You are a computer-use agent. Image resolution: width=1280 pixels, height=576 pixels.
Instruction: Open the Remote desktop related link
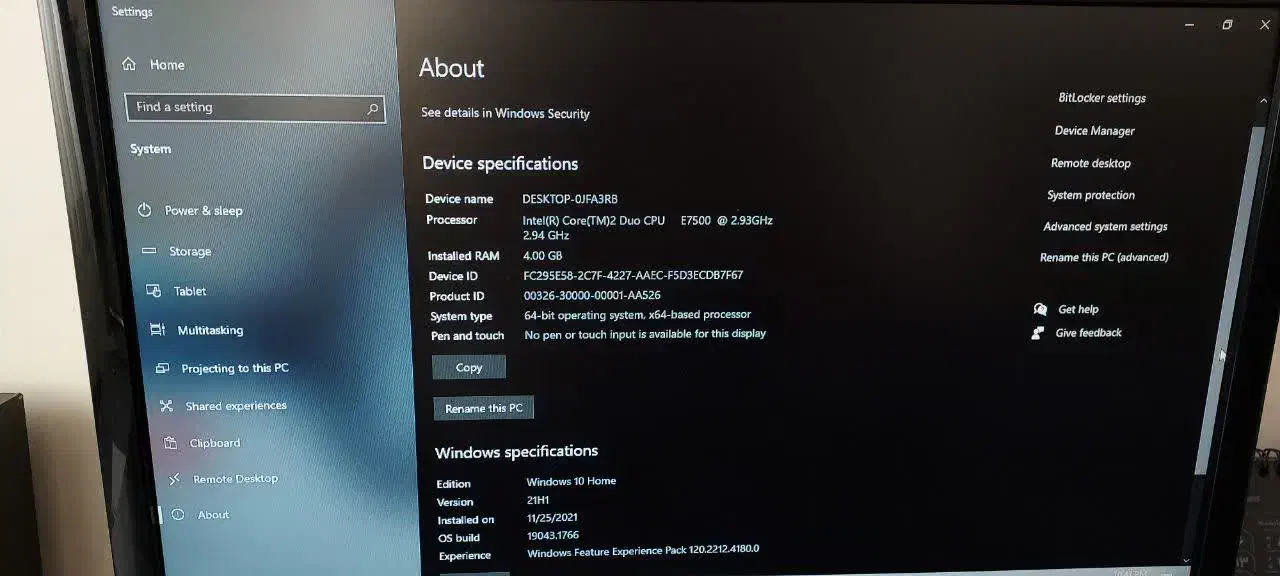[x=1091, y=163]
